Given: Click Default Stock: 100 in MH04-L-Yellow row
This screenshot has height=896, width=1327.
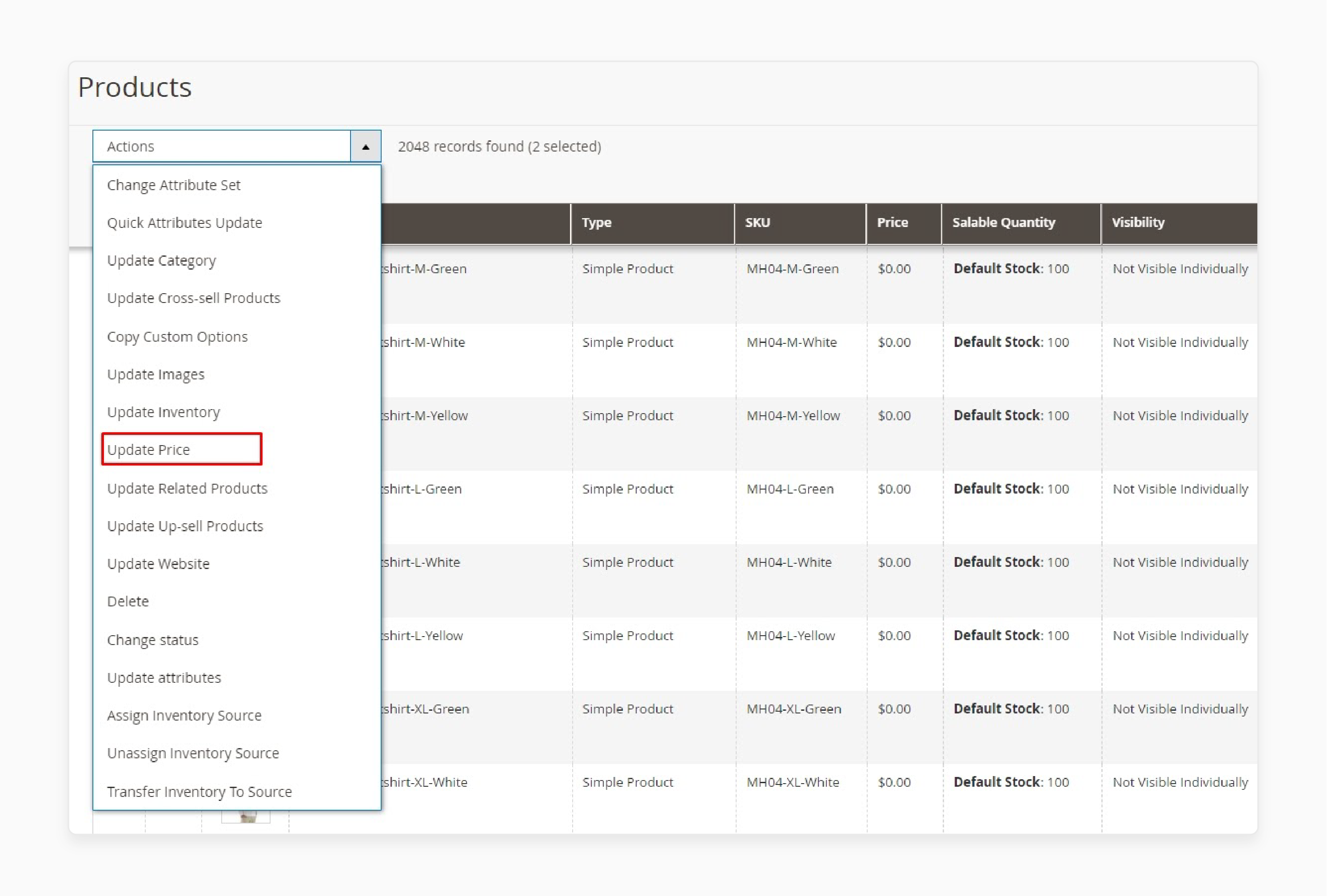Looking at the screenshot, I should point(1011,636).
